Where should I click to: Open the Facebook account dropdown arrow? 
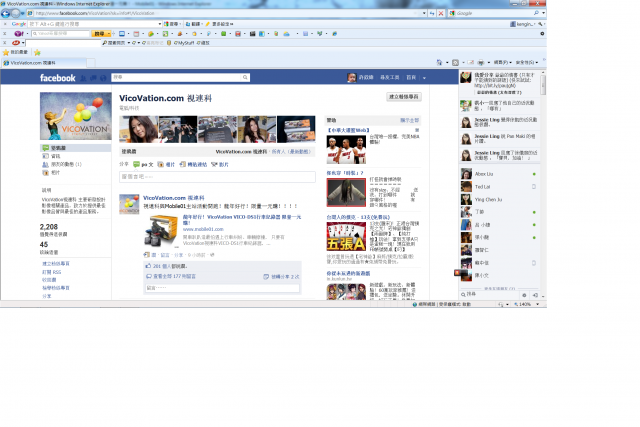[x=424, y=78]
